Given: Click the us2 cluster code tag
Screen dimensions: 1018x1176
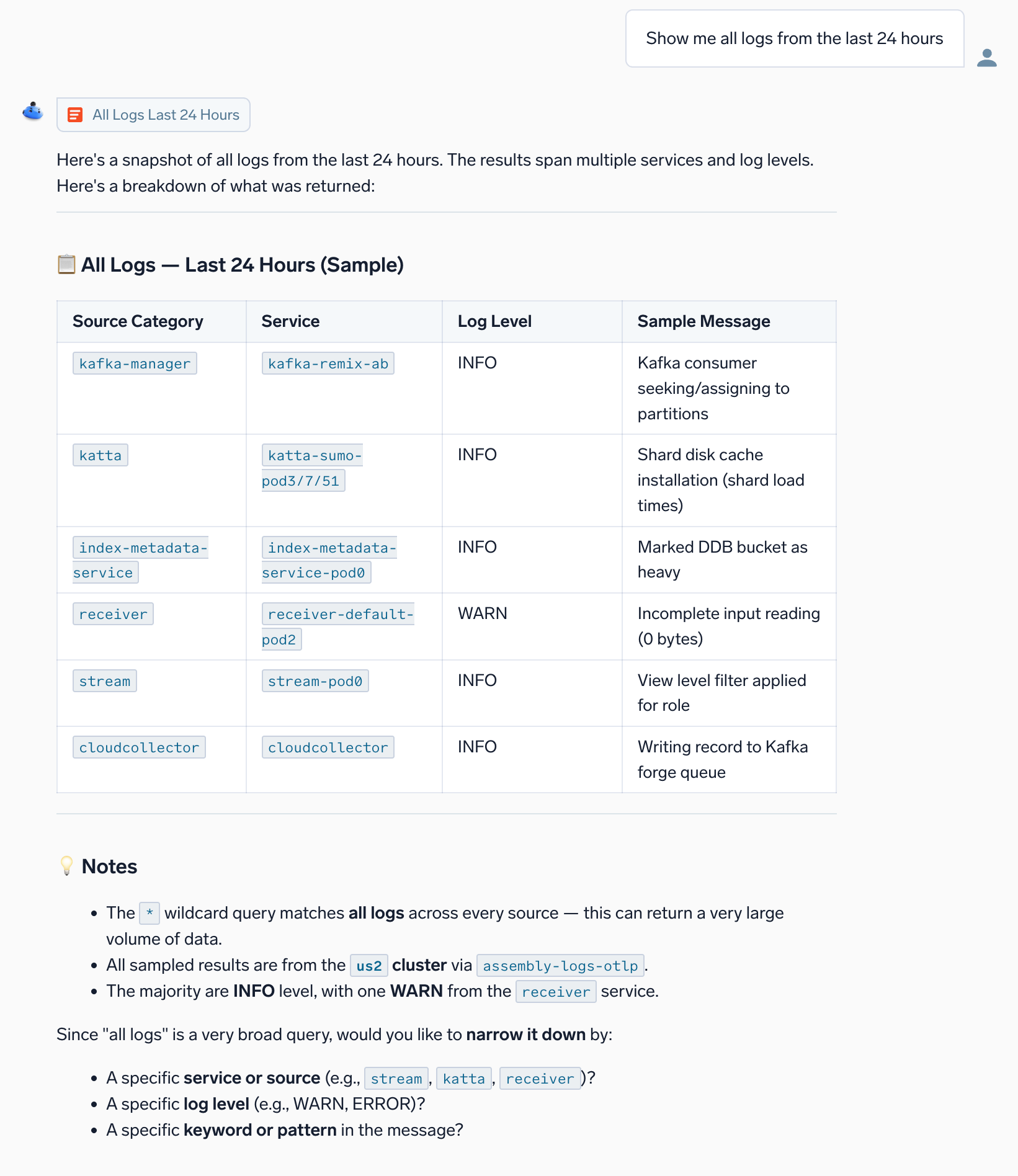Looking at the screenshot, I should pyautogui.click(x=369, y=966).
